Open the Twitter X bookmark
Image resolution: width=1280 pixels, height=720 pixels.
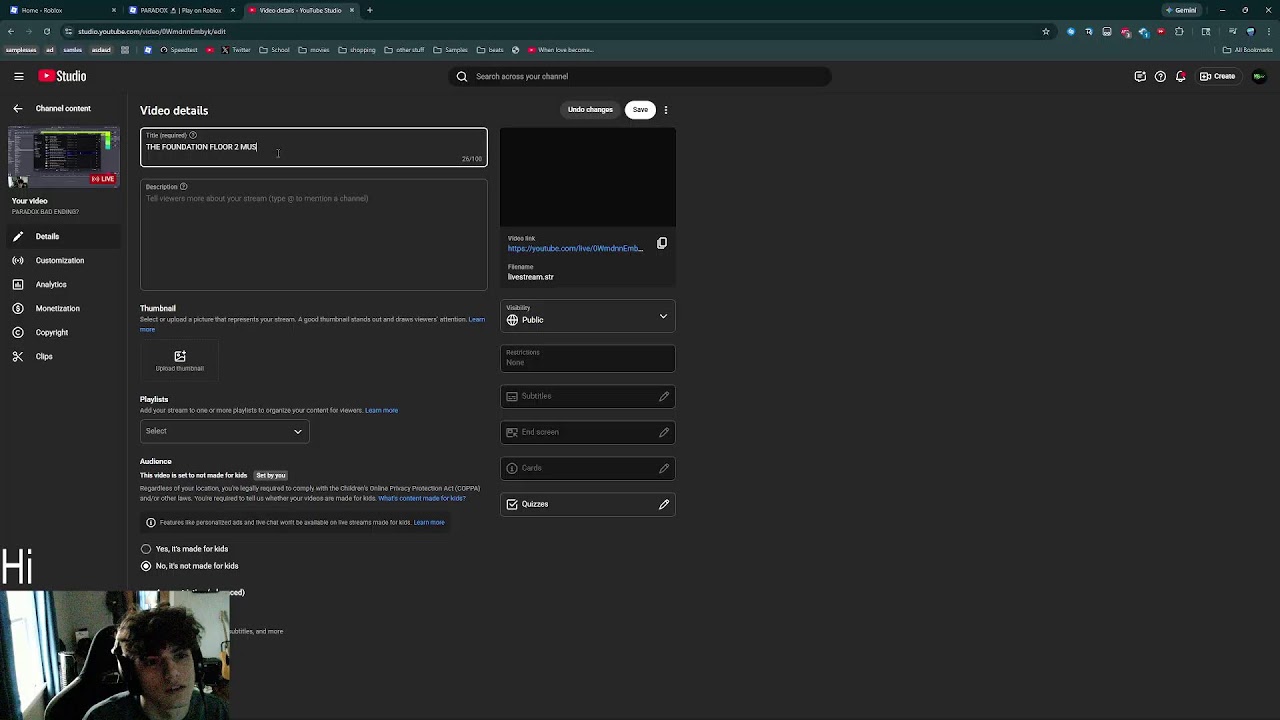pyautogui.click(x=236, y=50)
